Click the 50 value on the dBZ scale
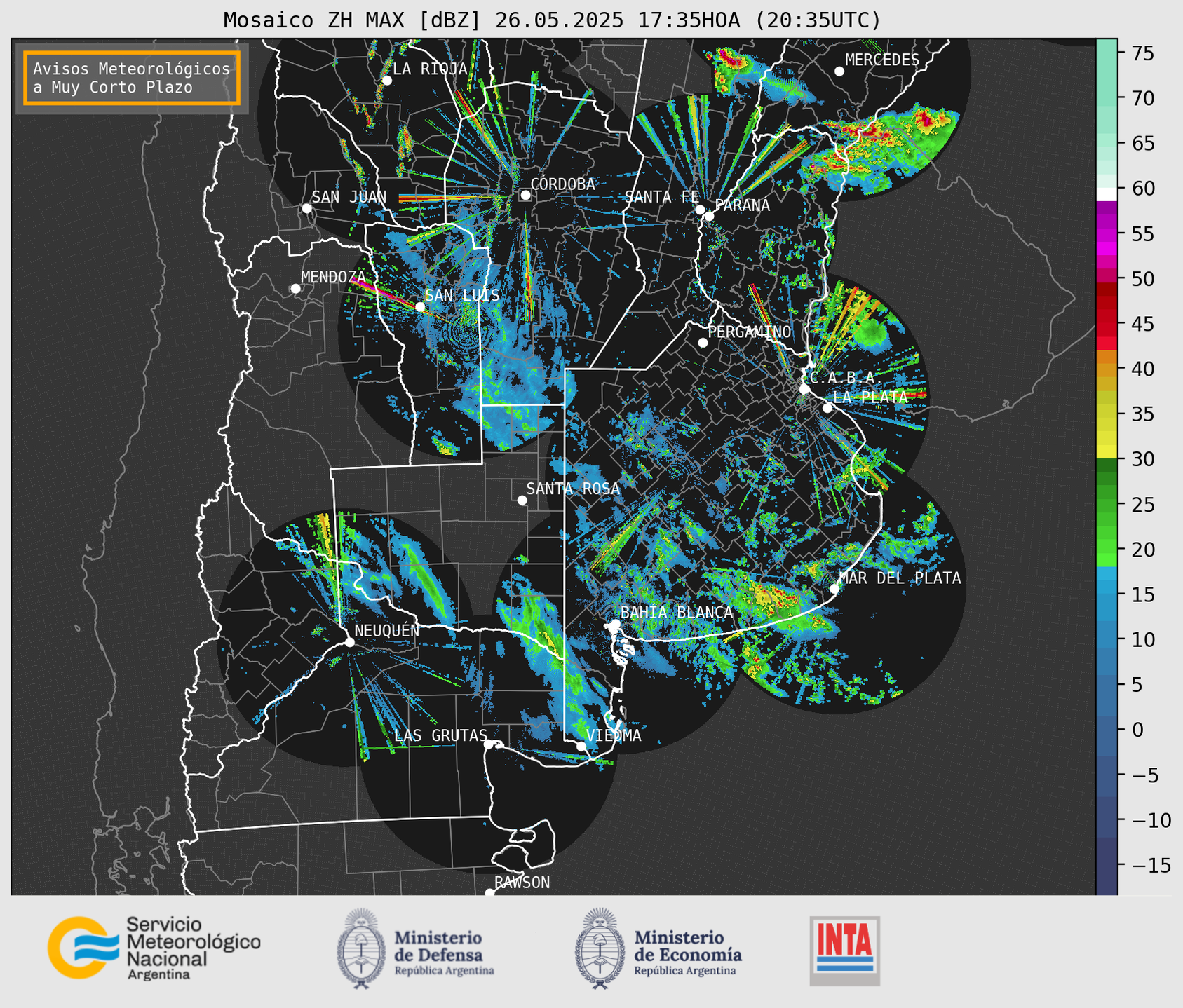1183x1008 pixels. pos(1144,279)
